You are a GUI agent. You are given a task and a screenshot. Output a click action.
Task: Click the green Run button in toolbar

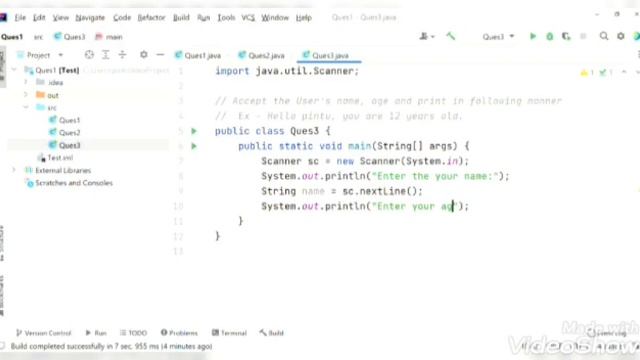533,36
